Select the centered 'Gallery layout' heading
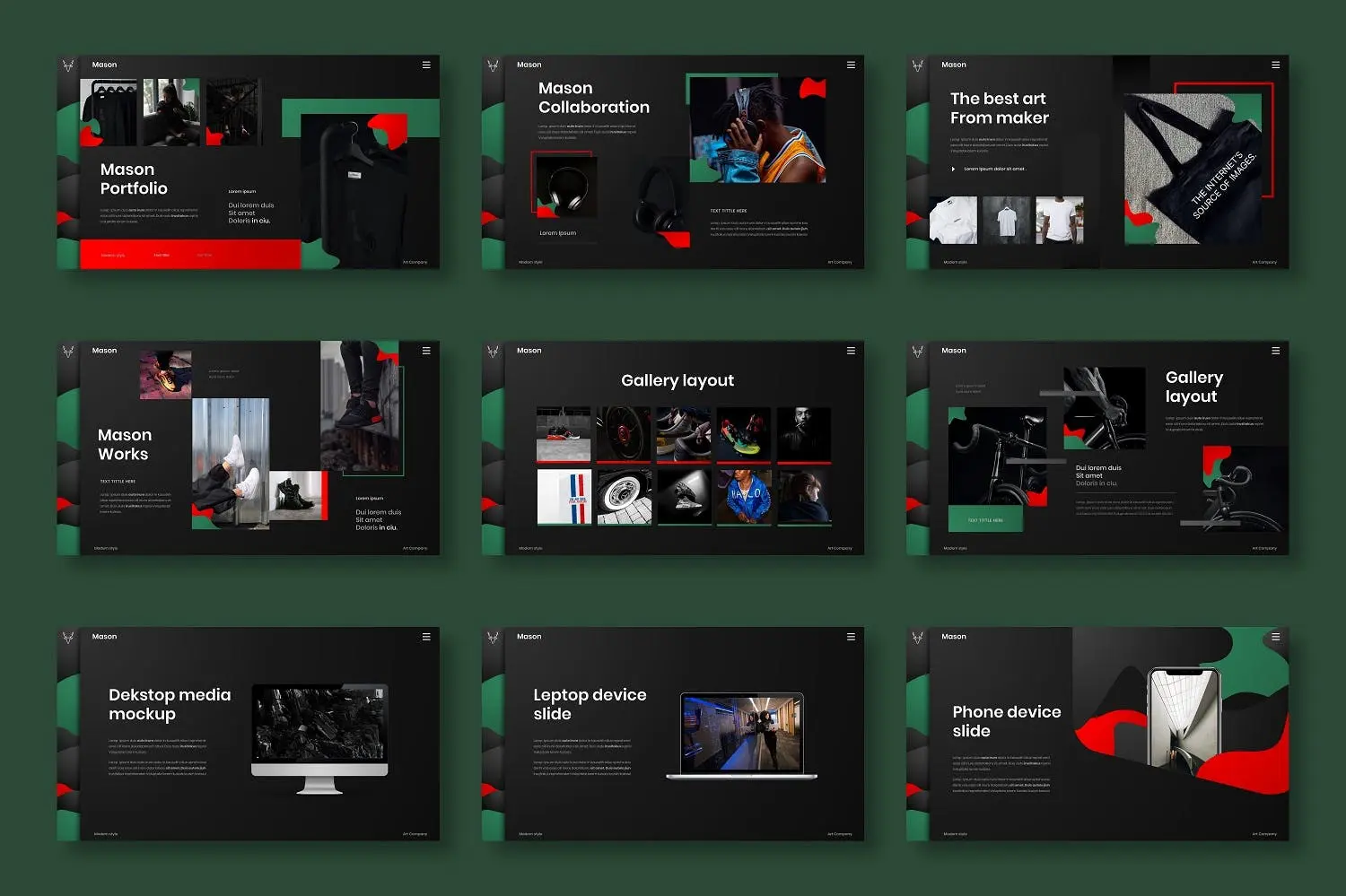This screenshot has height=896, width=1346. point(677,380)
